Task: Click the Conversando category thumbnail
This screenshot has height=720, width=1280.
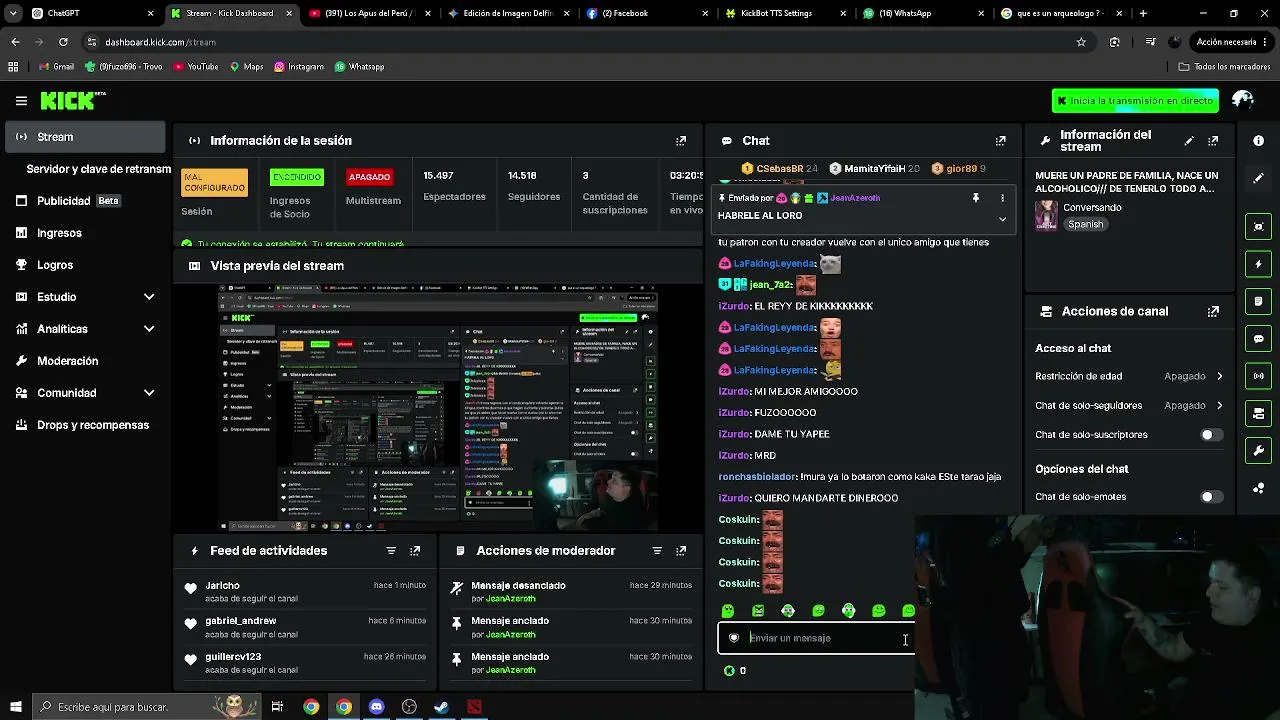Action: coord(1046,215)
